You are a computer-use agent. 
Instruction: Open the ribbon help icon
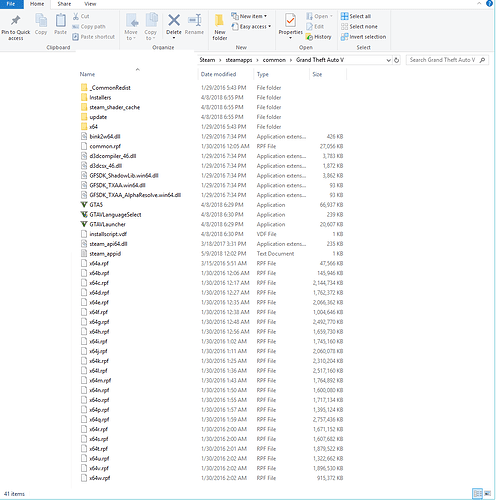tap(489, 4)
